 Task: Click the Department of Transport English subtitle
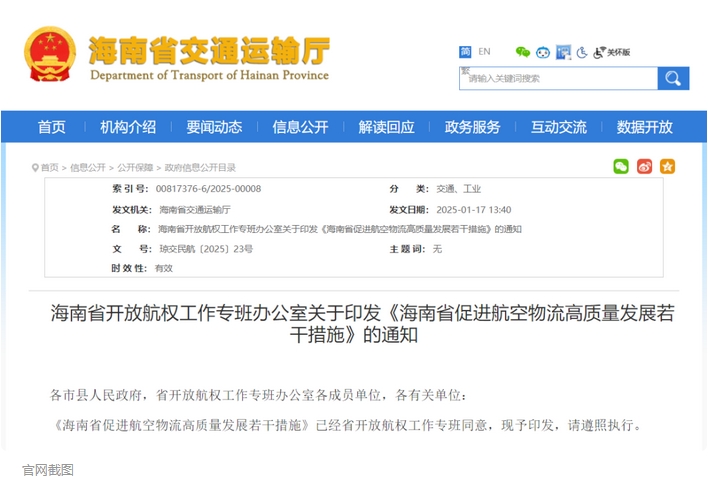coord(210,75)
